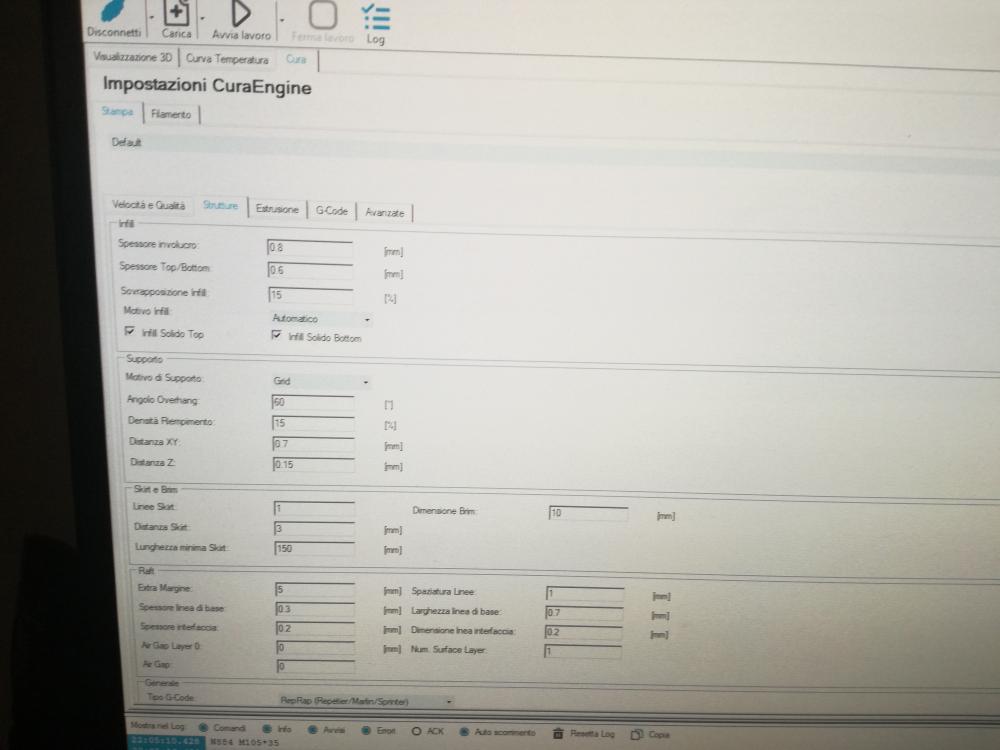Screen dimensions: 1000x750
Task: Open the Estrusione settings tab
Action: [x=277, y=209]
